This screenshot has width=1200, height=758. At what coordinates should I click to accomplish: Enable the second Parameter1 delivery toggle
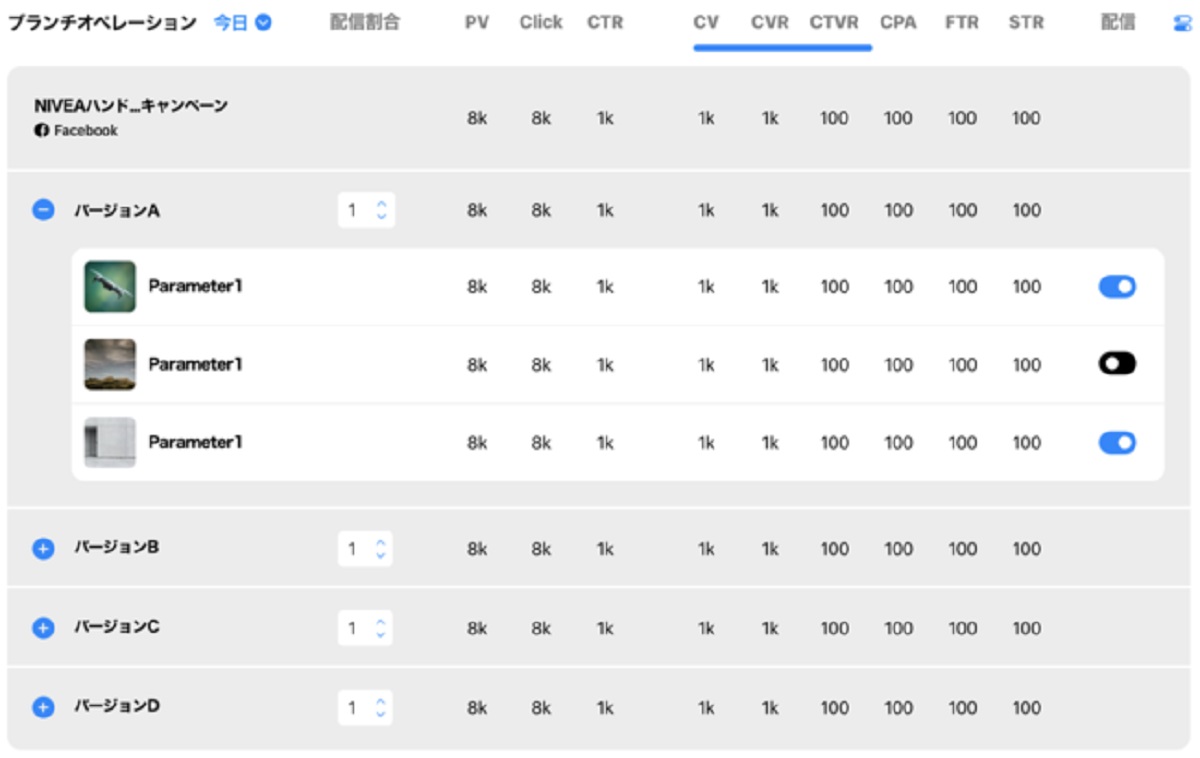click(x=1117, y=364)
